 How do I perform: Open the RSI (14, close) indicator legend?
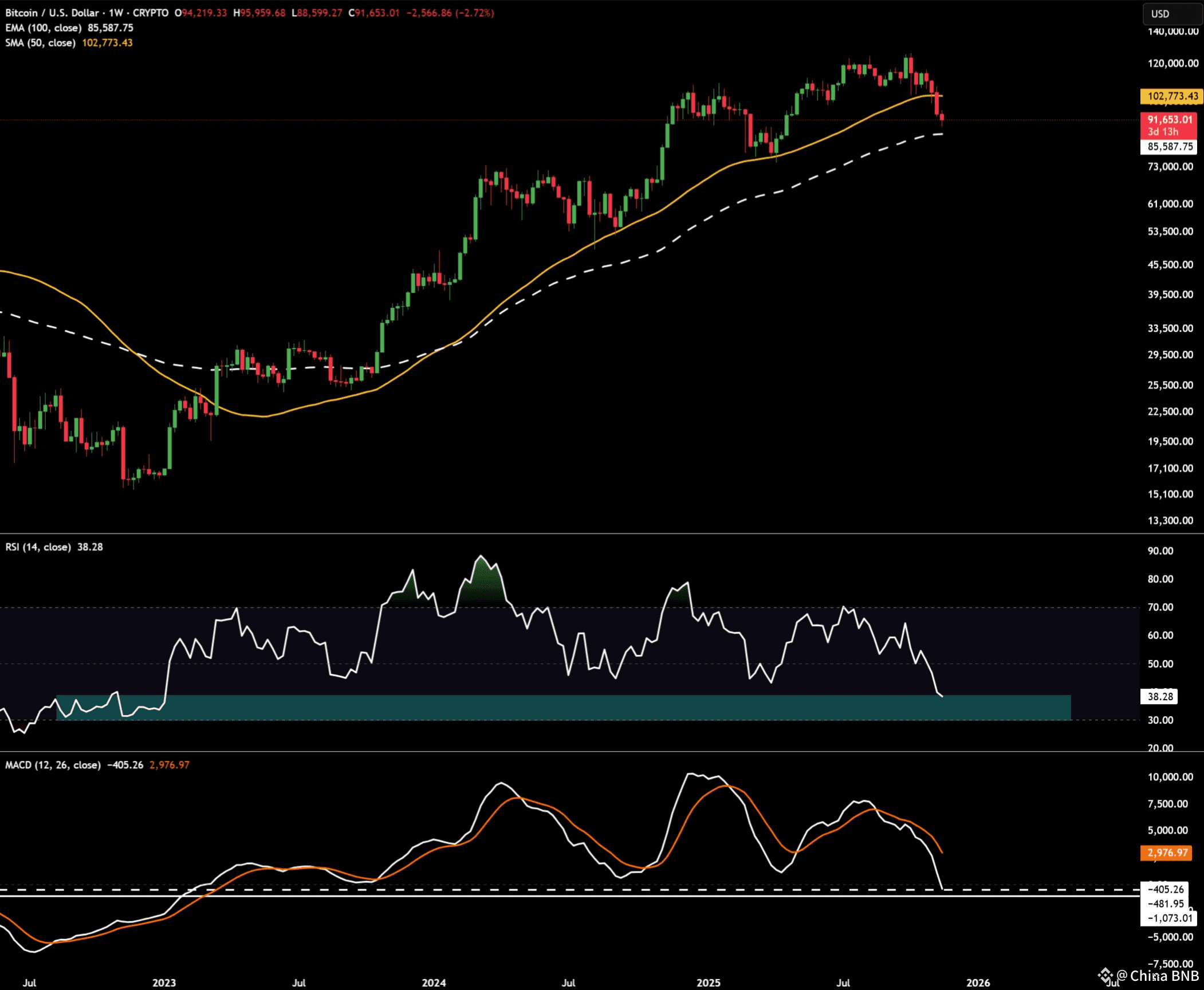pos(38,547)
